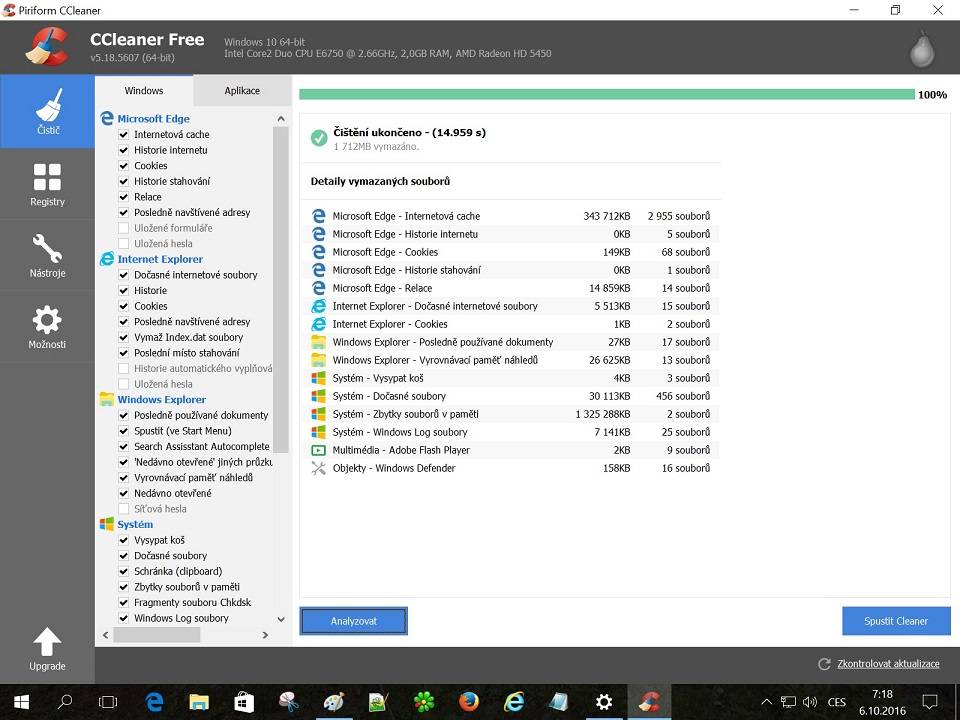Click the list scroll-down arrow
The image size is (960, 720).
[x=281, y=619]
